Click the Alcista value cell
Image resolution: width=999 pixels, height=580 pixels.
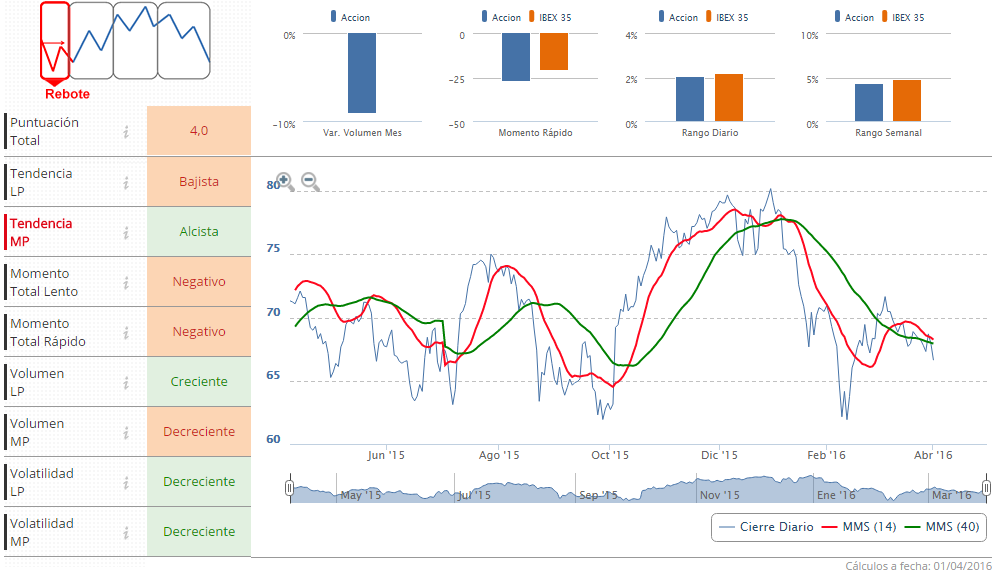click(199, 232)
